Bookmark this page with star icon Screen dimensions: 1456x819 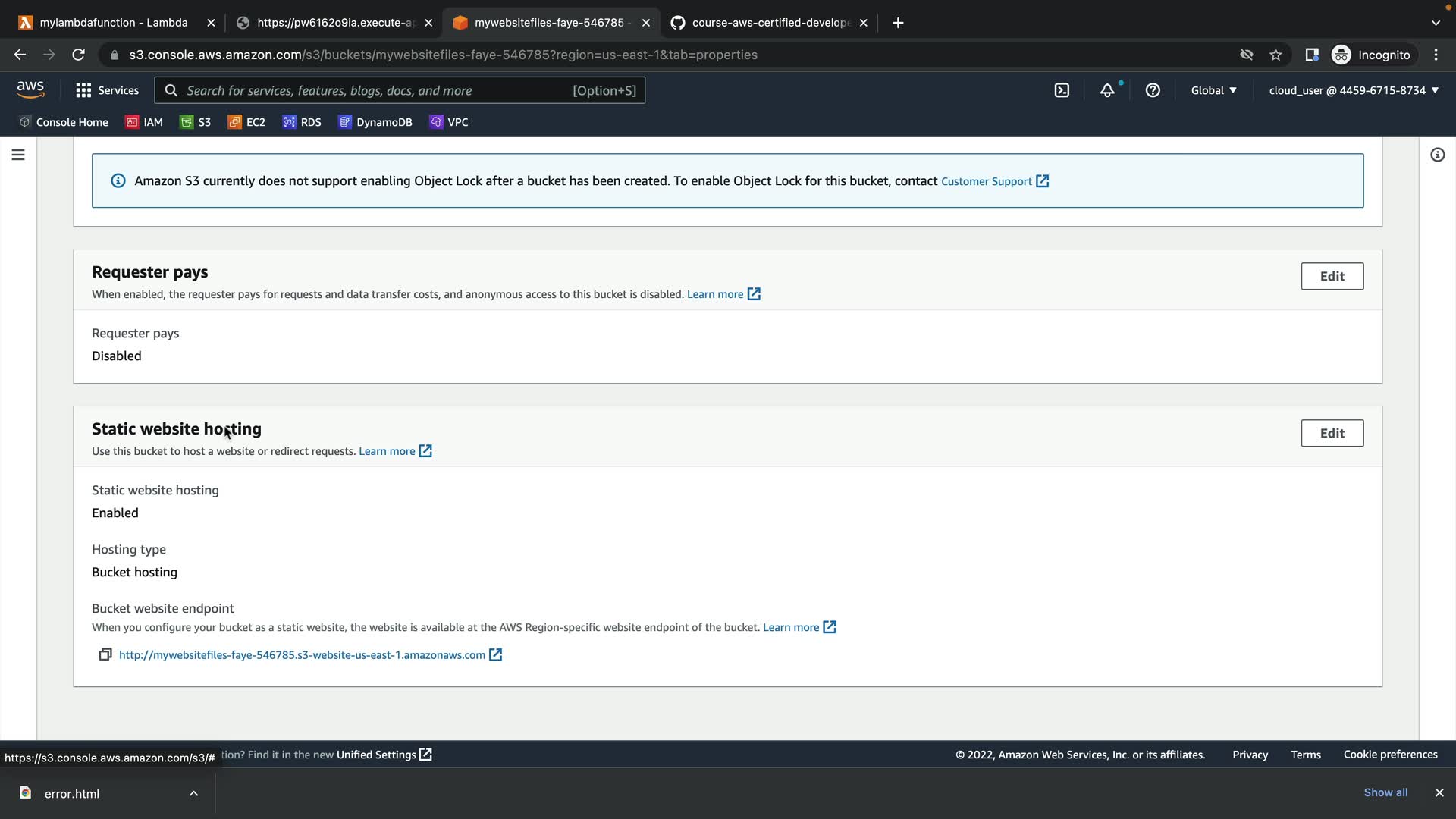(1276, 55)
